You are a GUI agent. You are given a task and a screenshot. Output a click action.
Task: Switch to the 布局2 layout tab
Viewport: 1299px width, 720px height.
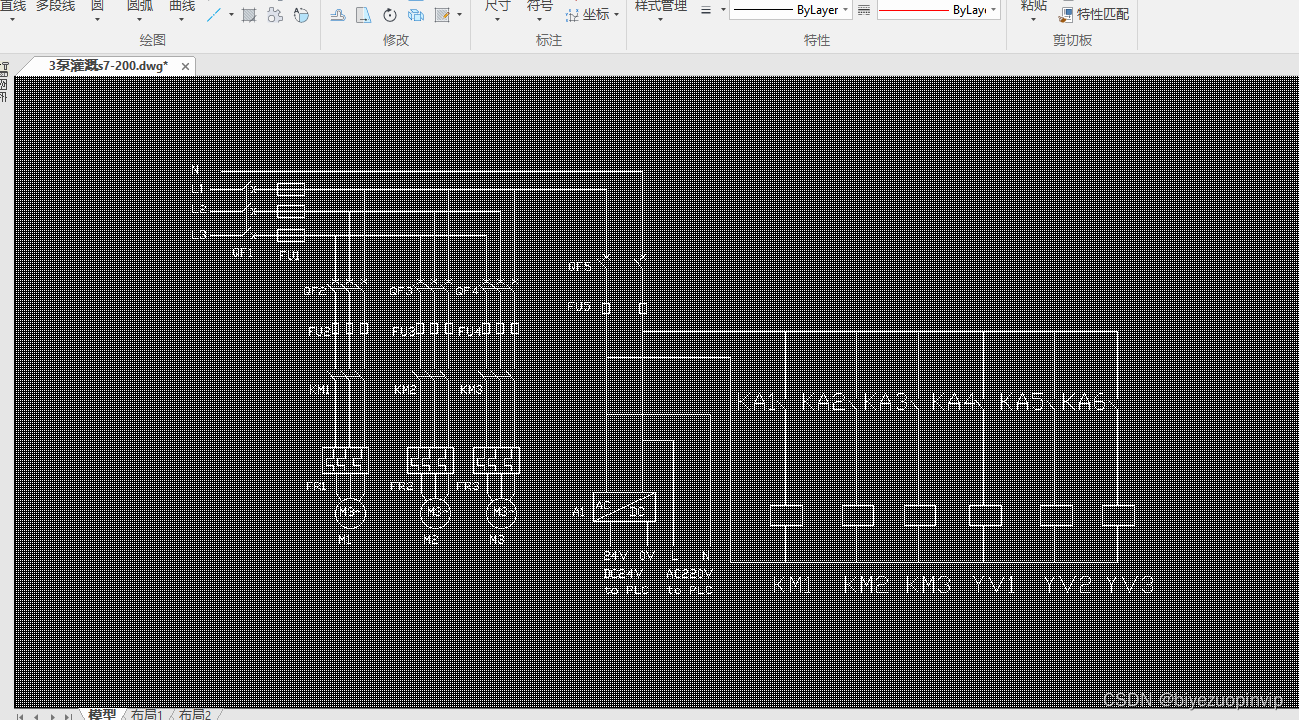(x=194, y=714)
